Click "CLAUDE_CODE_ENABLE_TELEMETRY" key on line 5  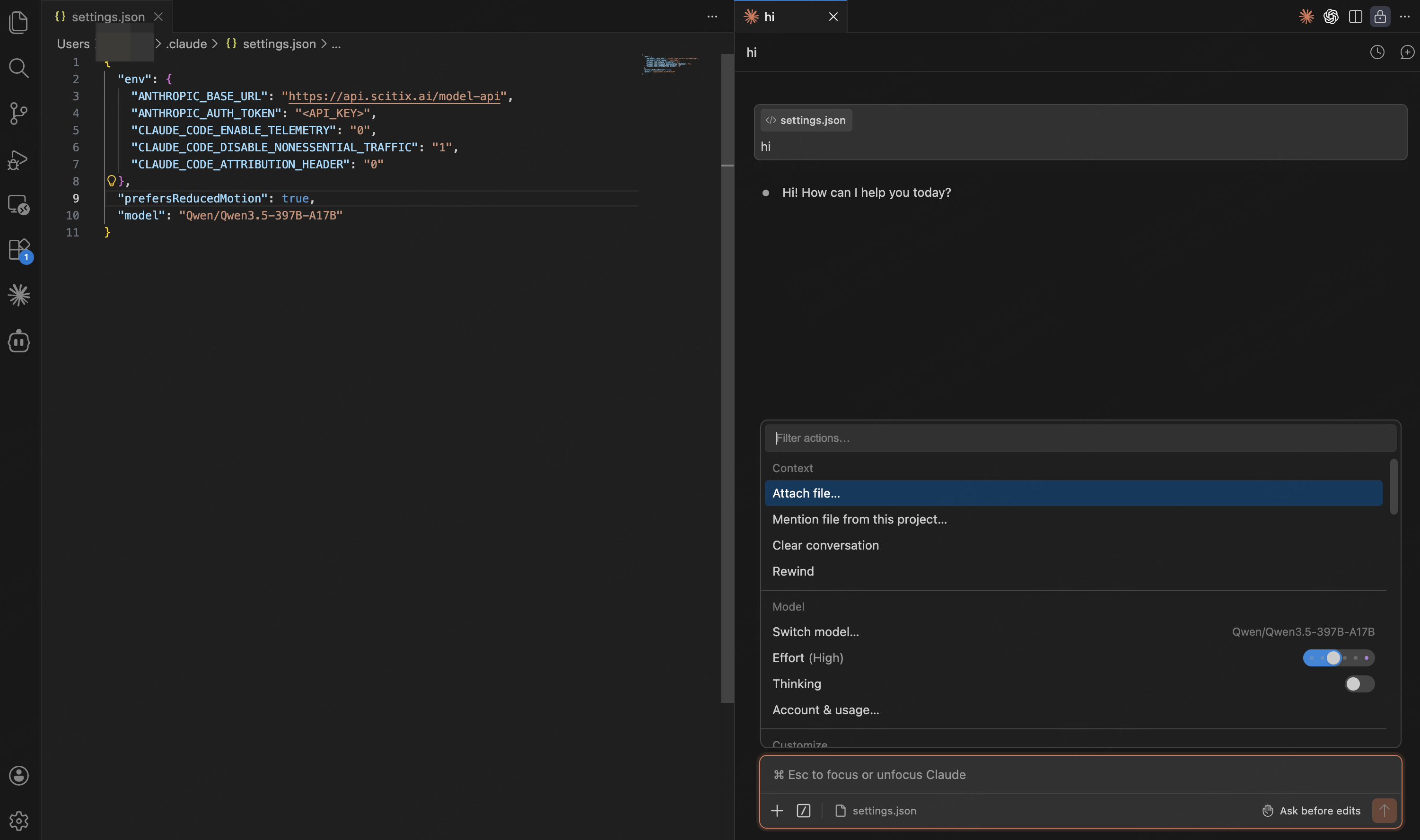233,130
